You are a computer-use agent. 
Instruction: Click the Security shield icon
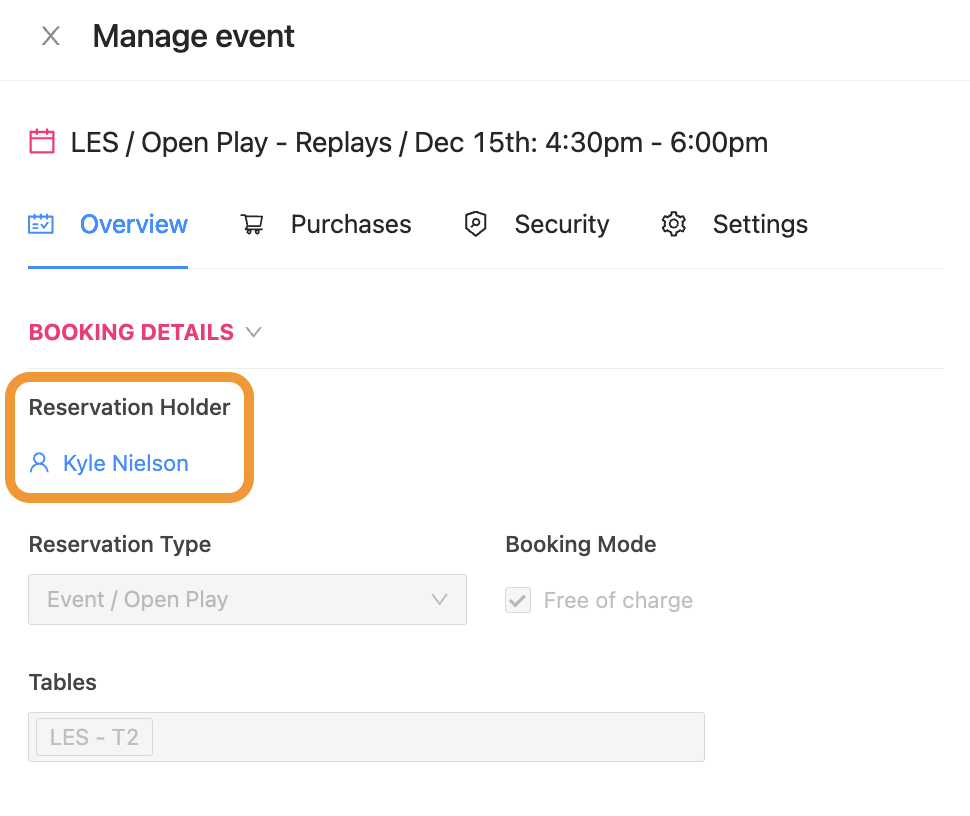476,224
